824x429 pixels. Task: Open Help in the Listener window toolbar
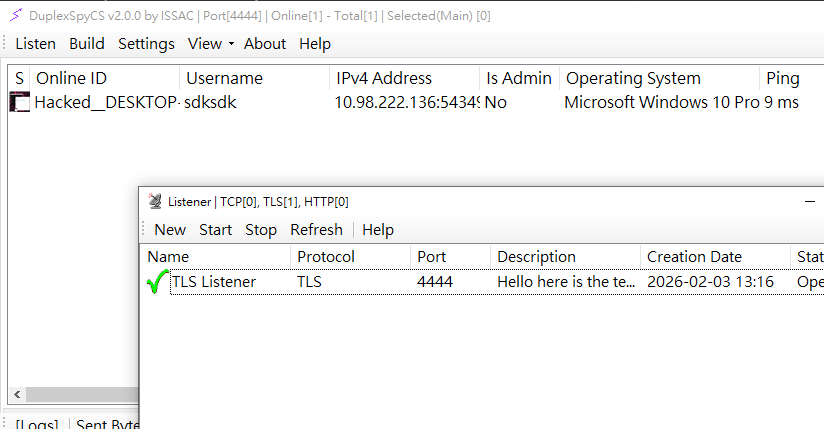pyautogui.click(x=378, y=230)
